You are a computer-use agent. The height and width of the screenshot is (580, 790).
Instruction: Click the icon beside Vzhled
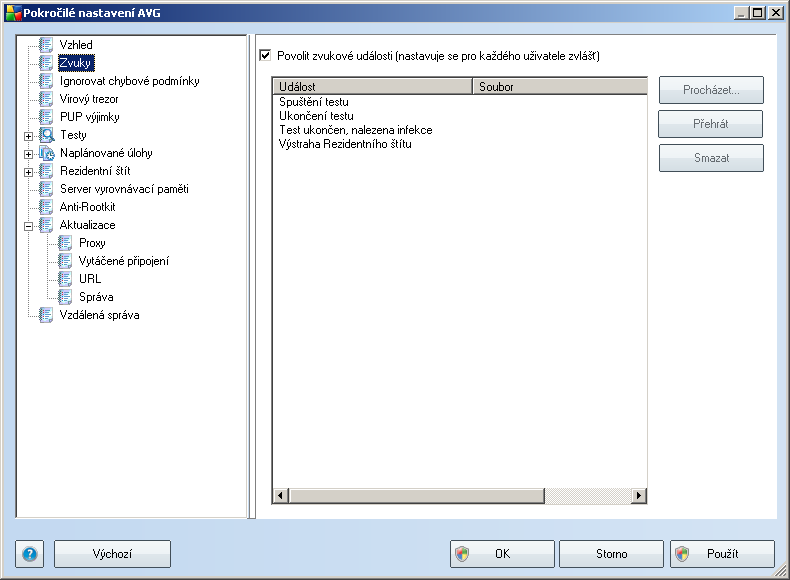click(x=46, y=45)
